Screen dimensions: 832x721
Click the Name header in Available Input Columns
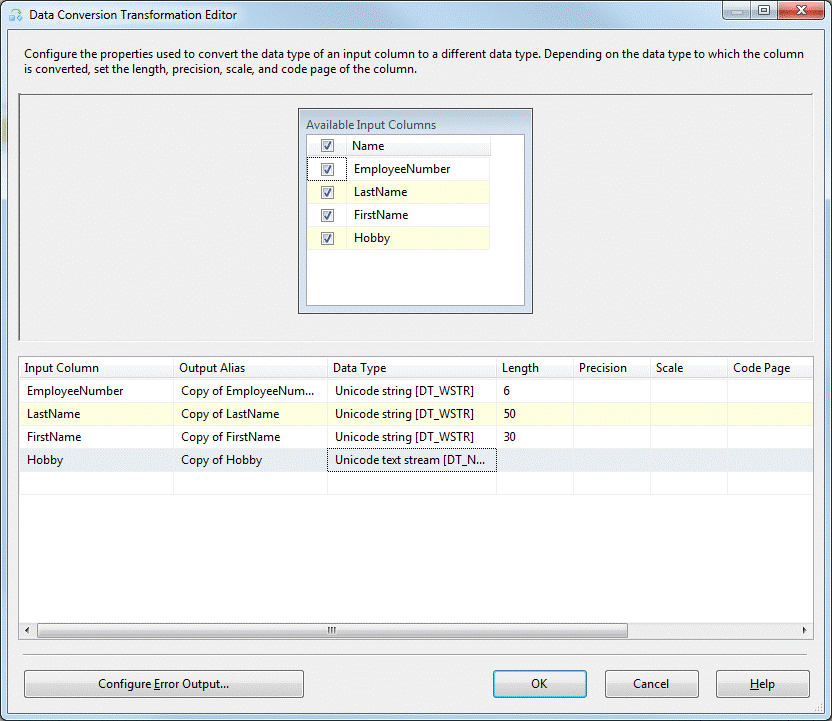(418, 145)
